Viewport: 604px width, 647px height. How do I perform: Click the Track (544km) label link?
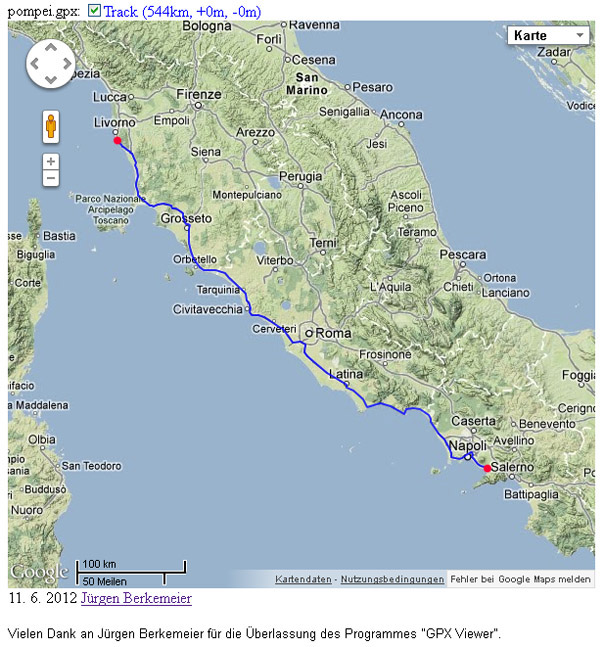coord(181,10)
